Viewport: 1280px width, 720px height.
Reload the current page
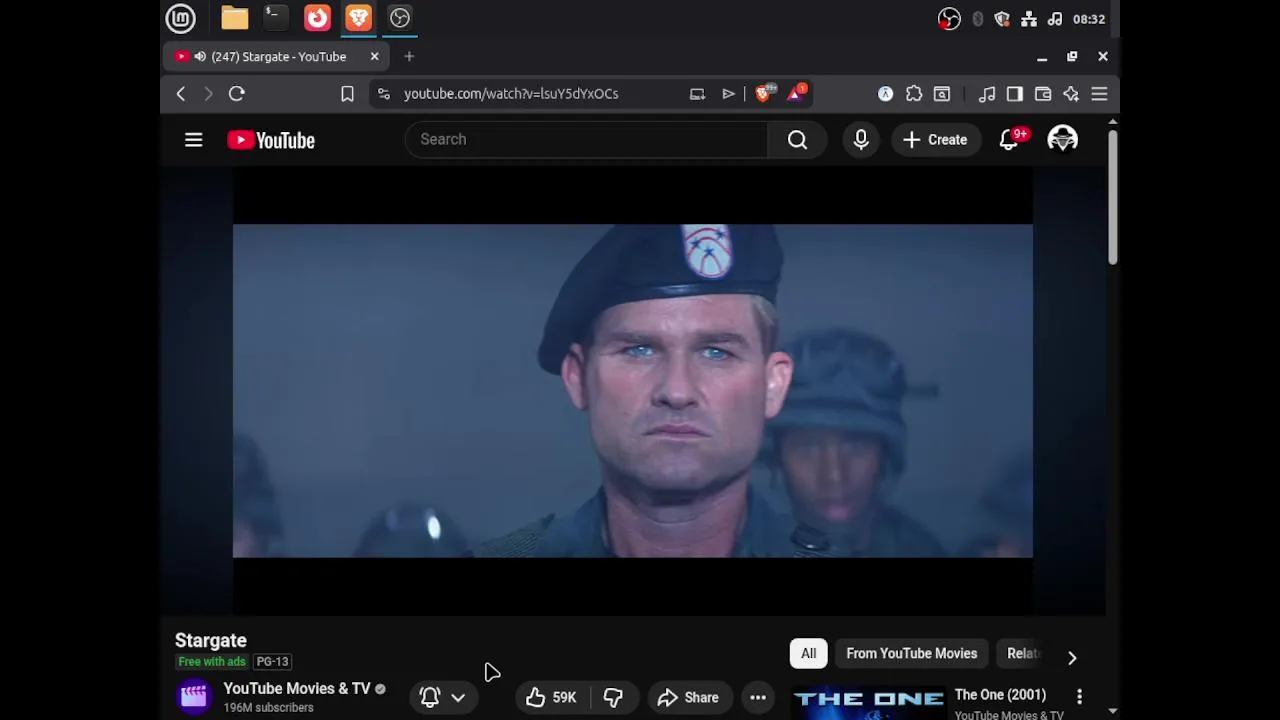pyautogui.click(x=237, y=93)
